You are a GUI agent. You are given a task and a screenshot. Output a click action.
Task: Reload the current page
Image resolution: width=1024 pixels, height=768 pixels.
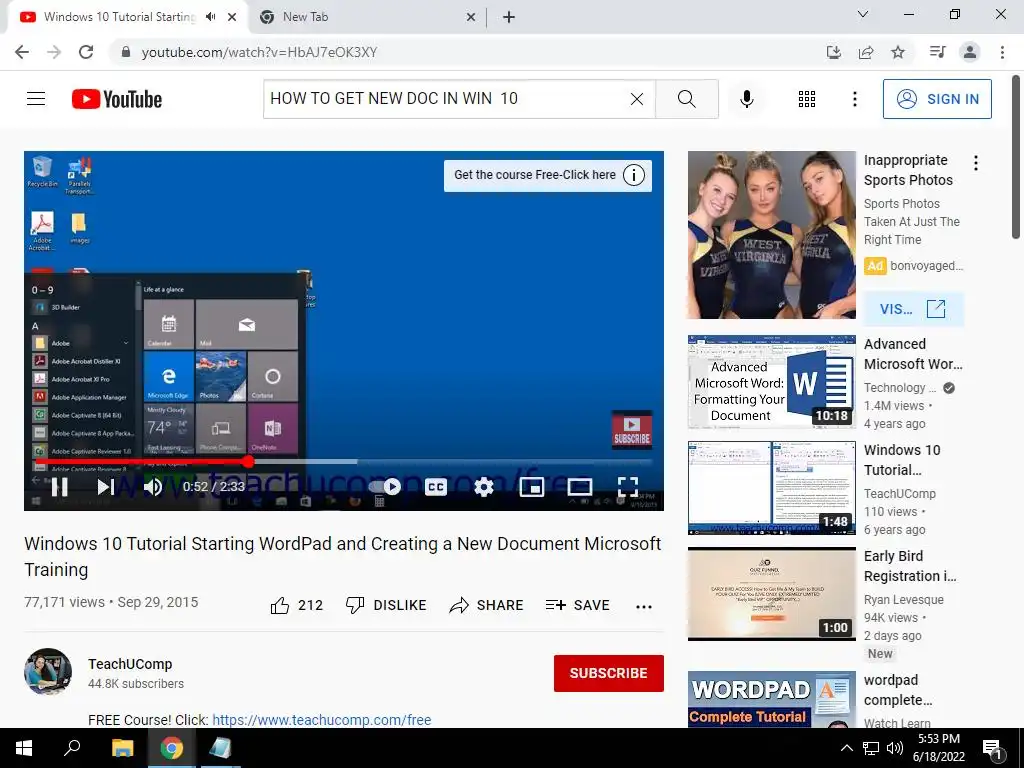(x=86, y=52)
